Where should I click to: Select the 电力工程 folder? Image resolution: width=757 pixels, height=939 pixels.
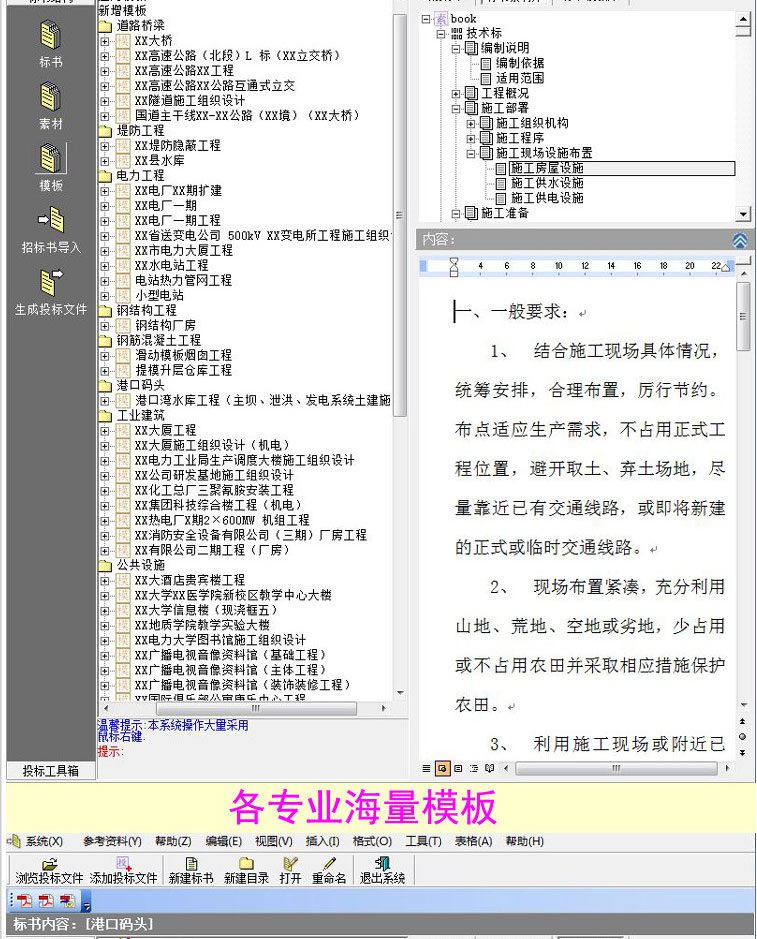[x=140, y=175]
